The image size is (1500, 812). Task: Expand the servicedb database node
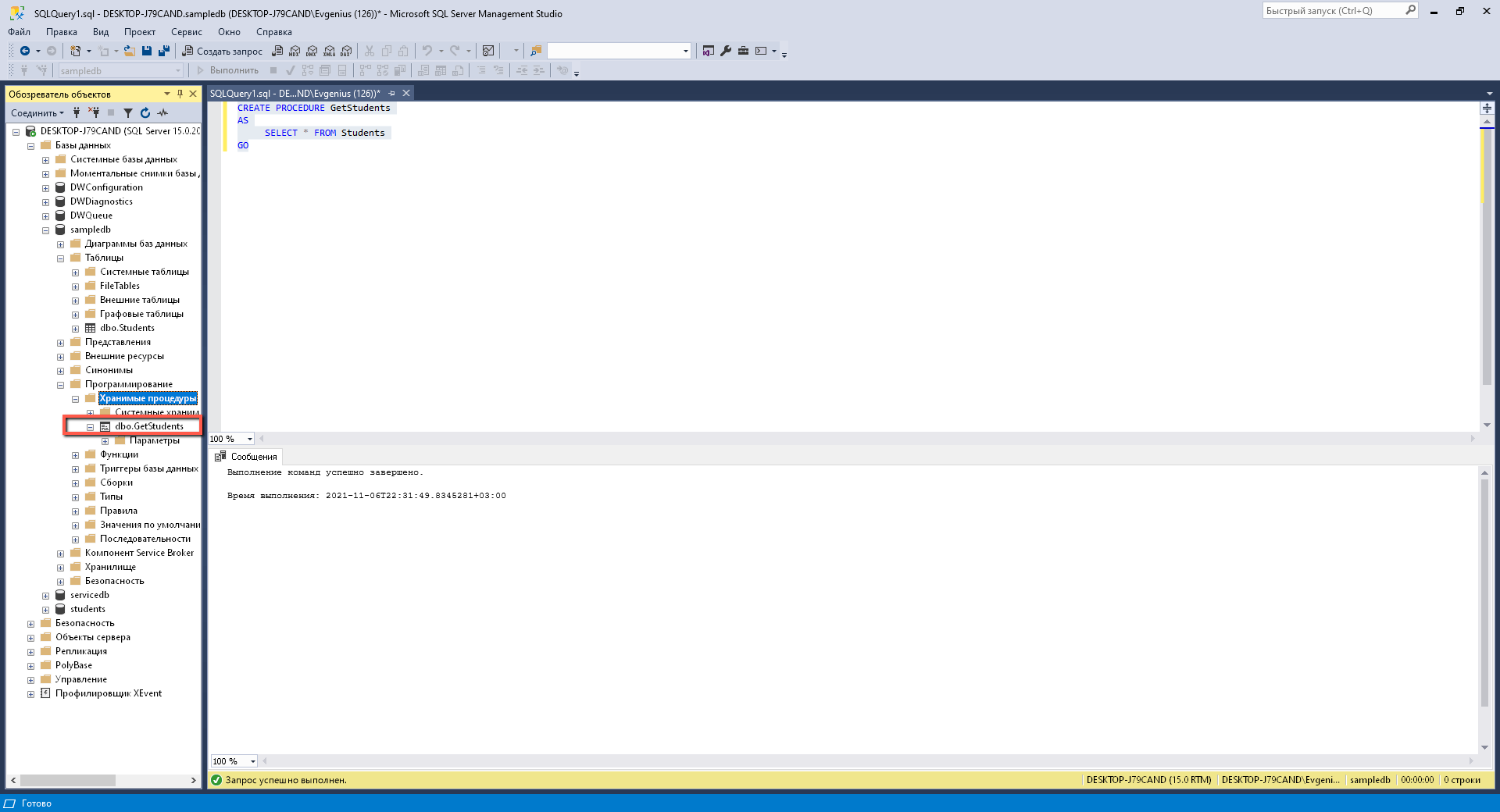(x=45, y=596)
